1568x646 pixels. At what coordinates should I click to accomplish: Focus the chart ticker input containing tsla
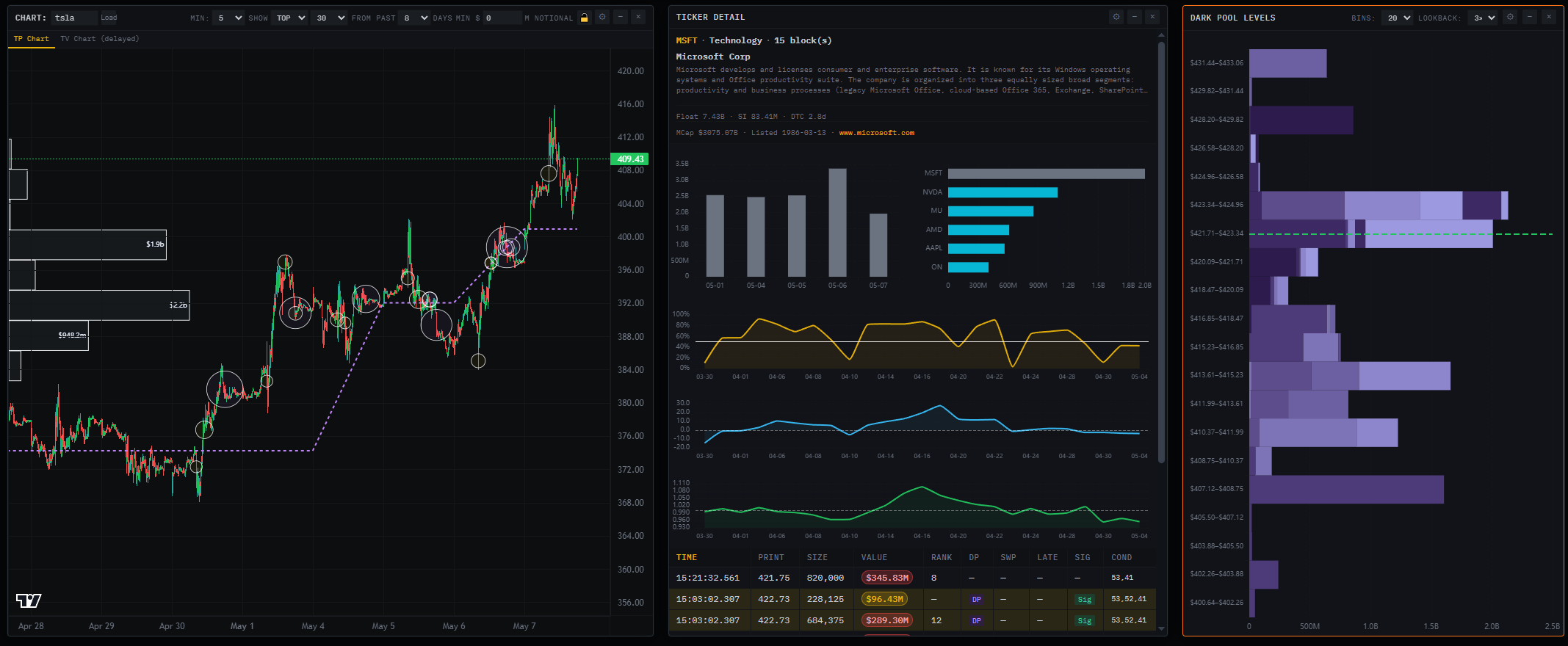tap(74, 18)
